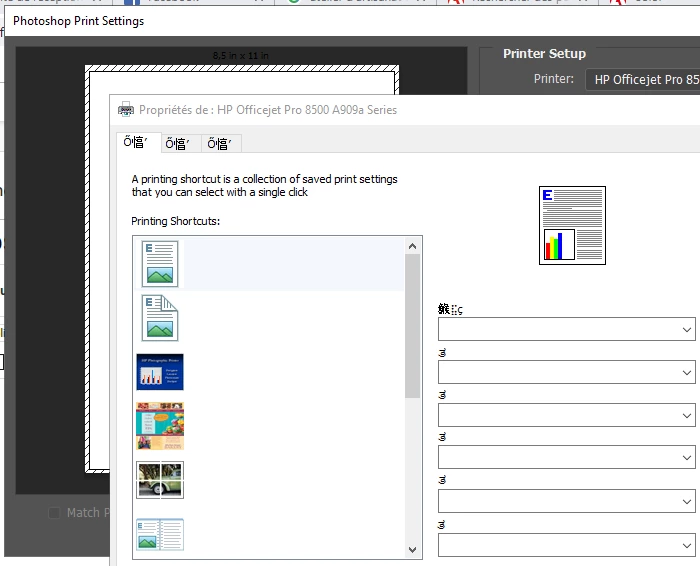
Task: Click scroll up arrow of shortcuts list
Action: (x=412, y=246)
